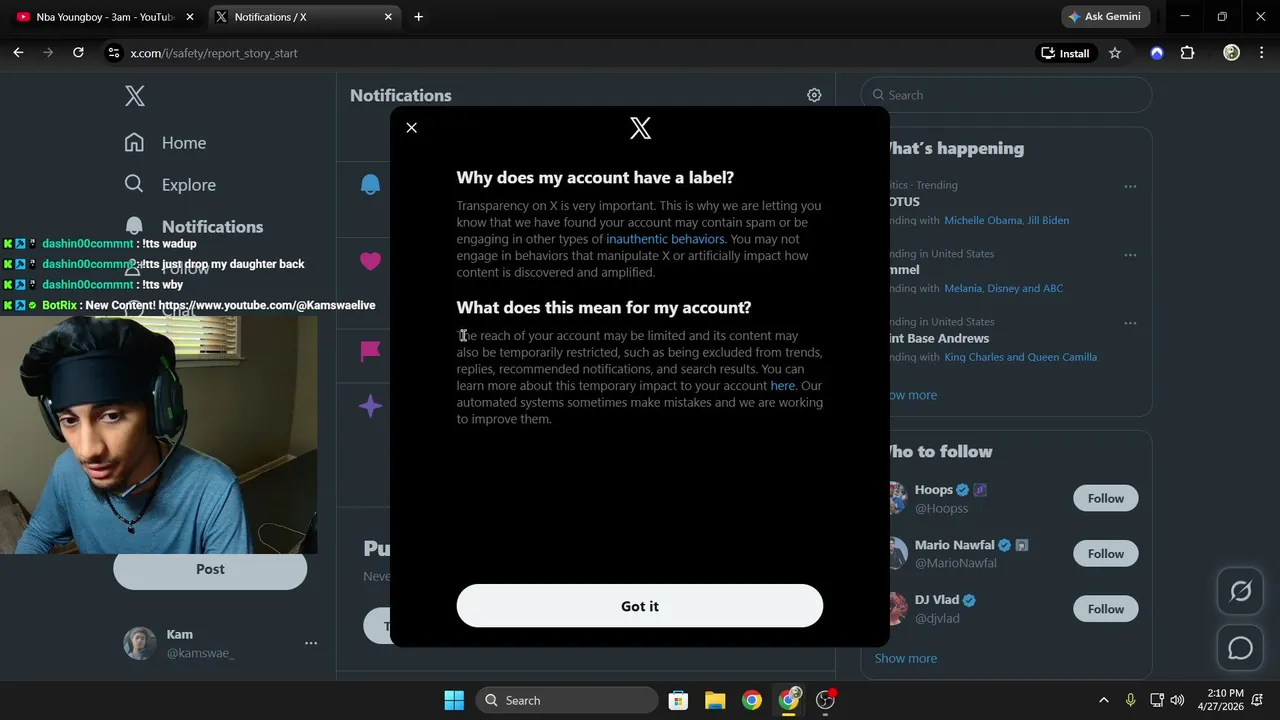This screenshot has width=1280, height=720.
Task: Bookmark this page star icon
Action: pyautogui.click(x=1115, y=53)
